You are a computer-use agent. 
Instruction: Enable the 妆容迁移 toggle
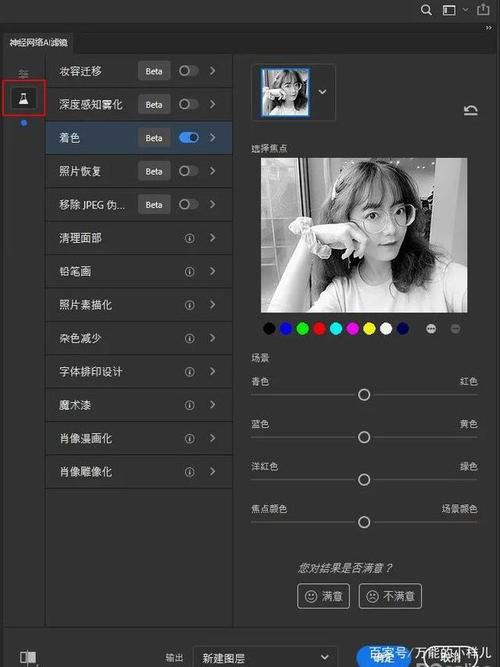point(189,71)
